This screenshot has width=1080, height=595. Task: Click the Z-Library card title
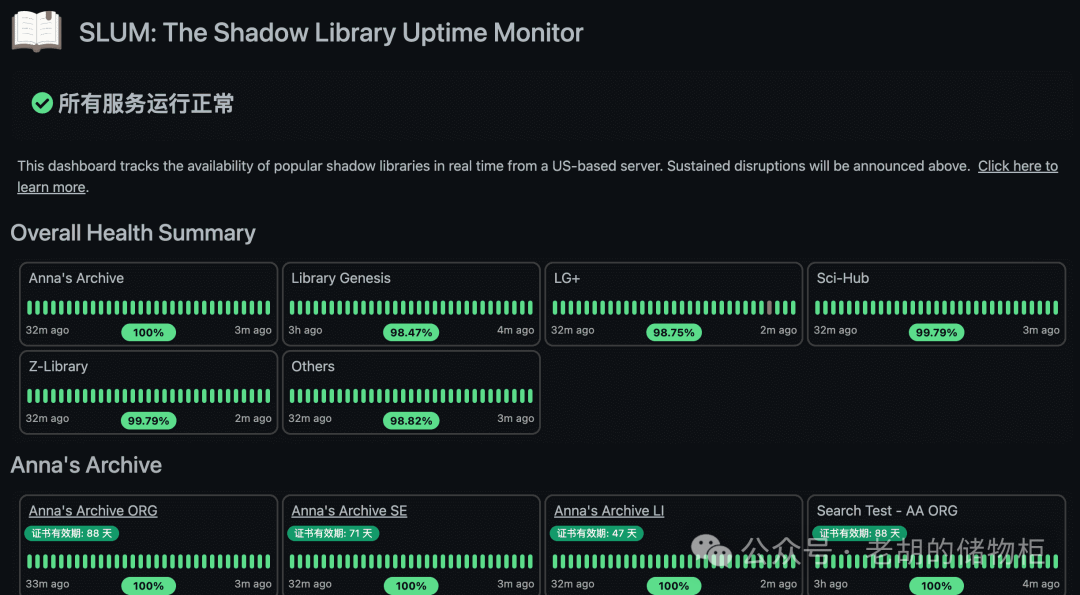point(59,366)
